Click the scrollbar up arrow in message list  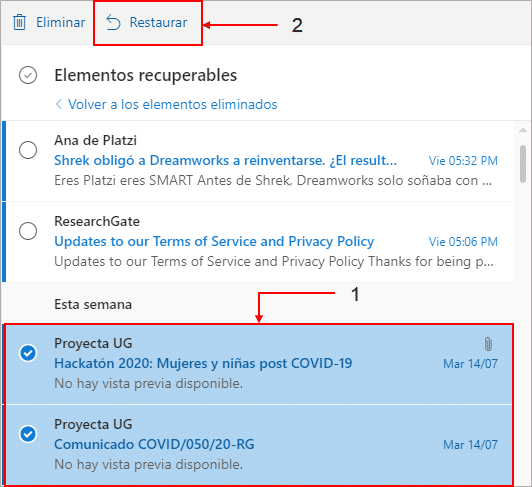pyautogui.click(x=523, y=130)
